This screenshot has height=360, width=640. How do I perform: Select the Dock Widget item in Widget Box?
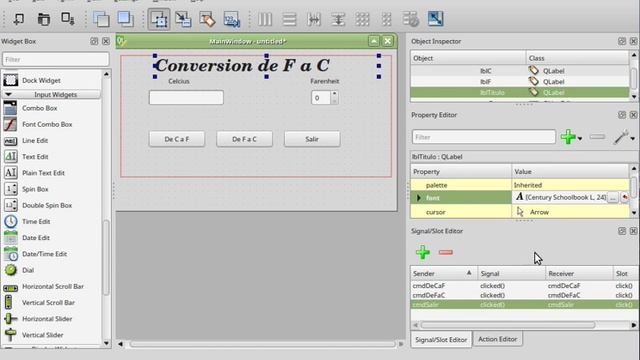tap(41, 80)
